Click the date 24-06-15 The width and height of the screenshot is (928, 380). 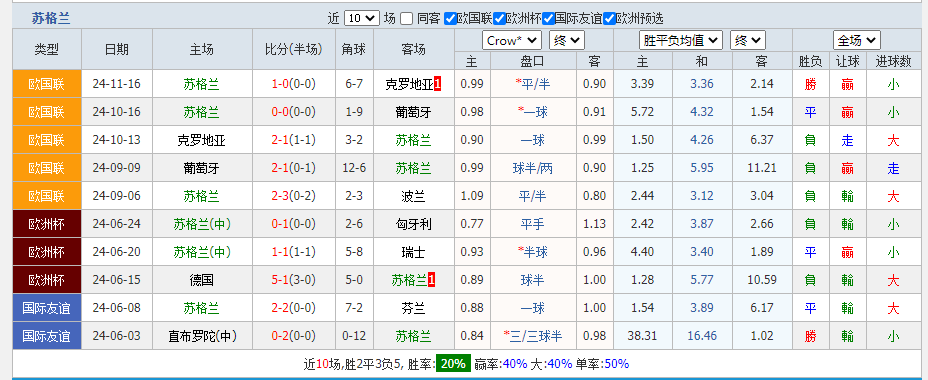click(x=116, y=280)
